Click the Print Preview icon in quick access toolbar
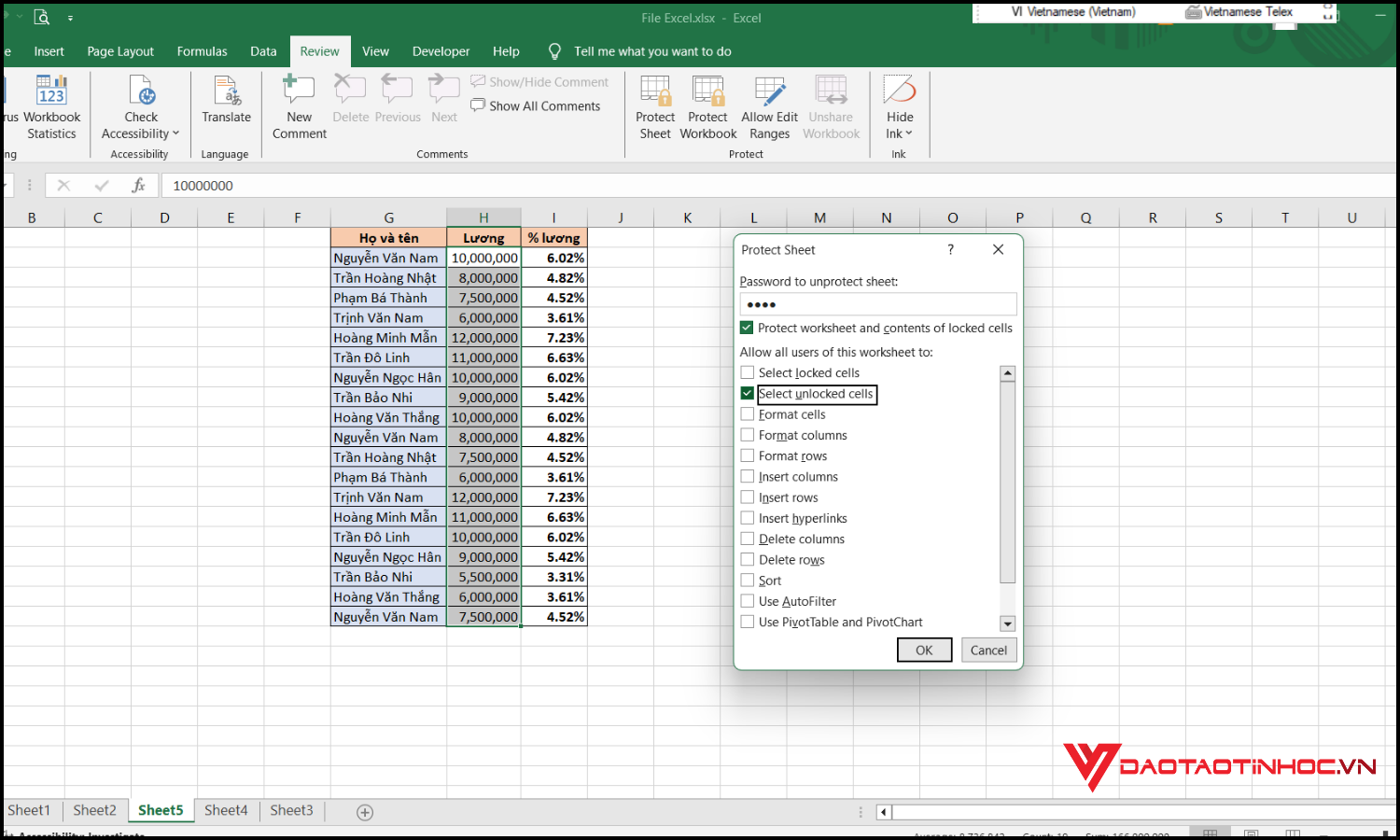Screen dimensions: 1400x840 tap(41, 17)
